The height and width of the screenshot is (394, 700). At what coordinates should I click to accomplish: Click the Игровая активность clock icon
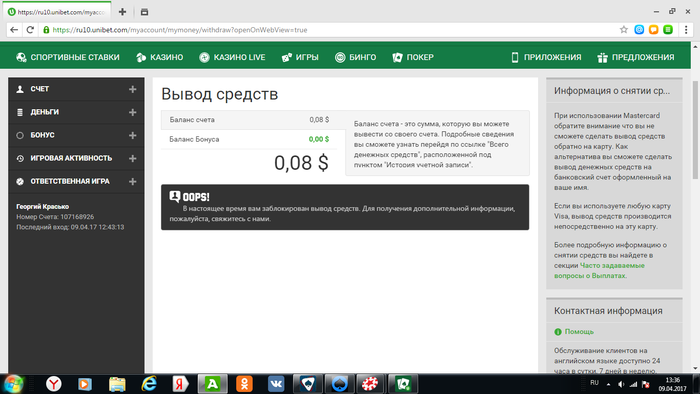[x=20, y=158]
